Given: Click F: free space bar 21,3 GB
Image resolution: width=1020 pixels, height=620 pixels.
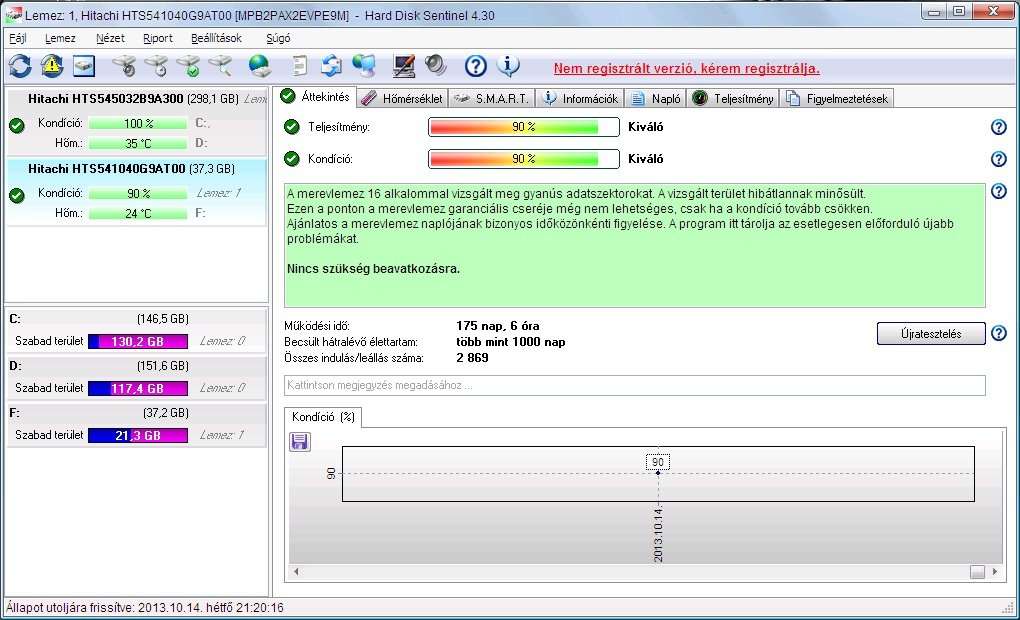Looking at the screenshot, I should click(x=138, y=435).
